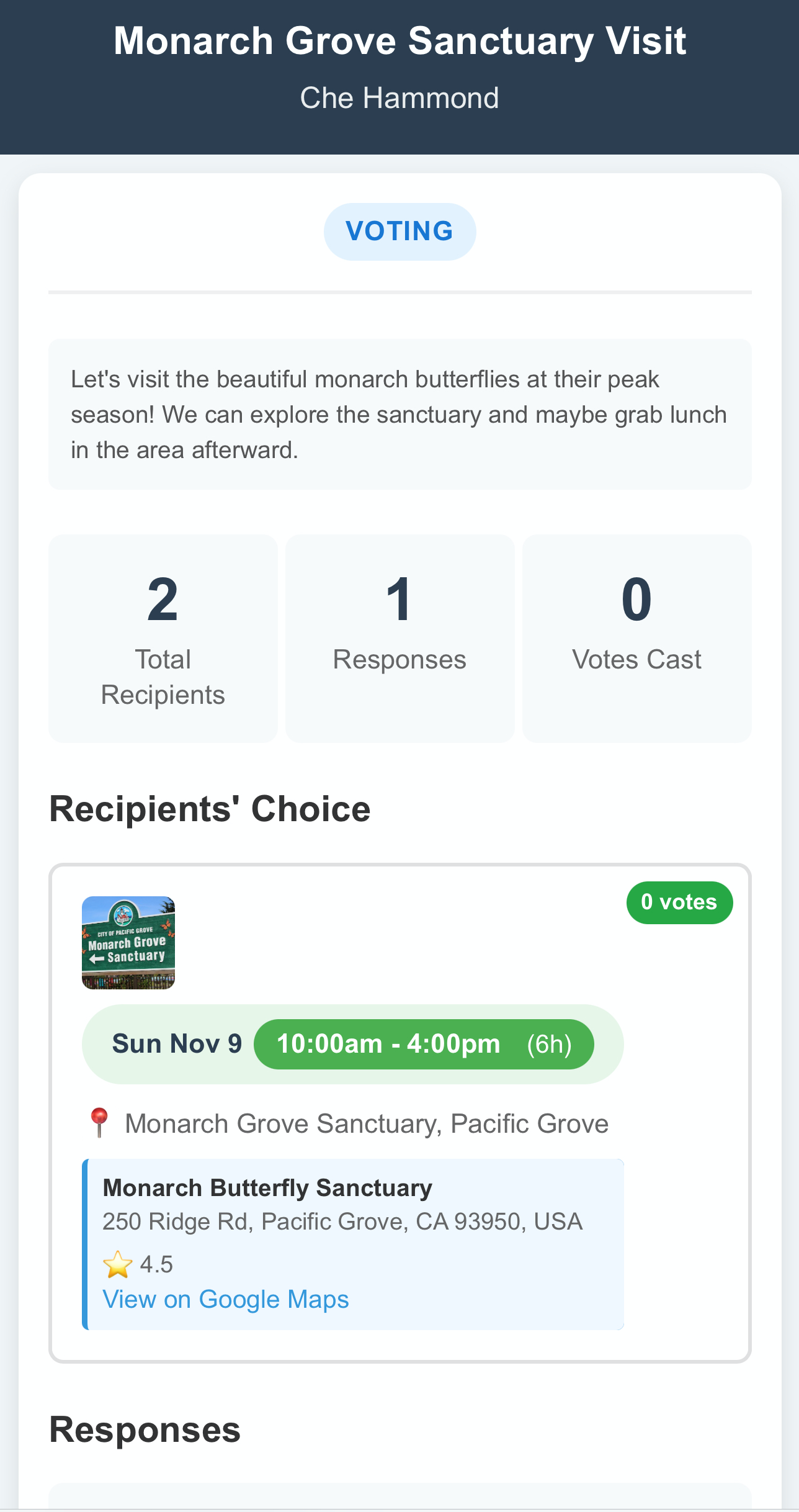Click the Monarch Butterfly Sanctuary place name
799x1512 pixels.
pyautogui.click(x=267, y=1187)
